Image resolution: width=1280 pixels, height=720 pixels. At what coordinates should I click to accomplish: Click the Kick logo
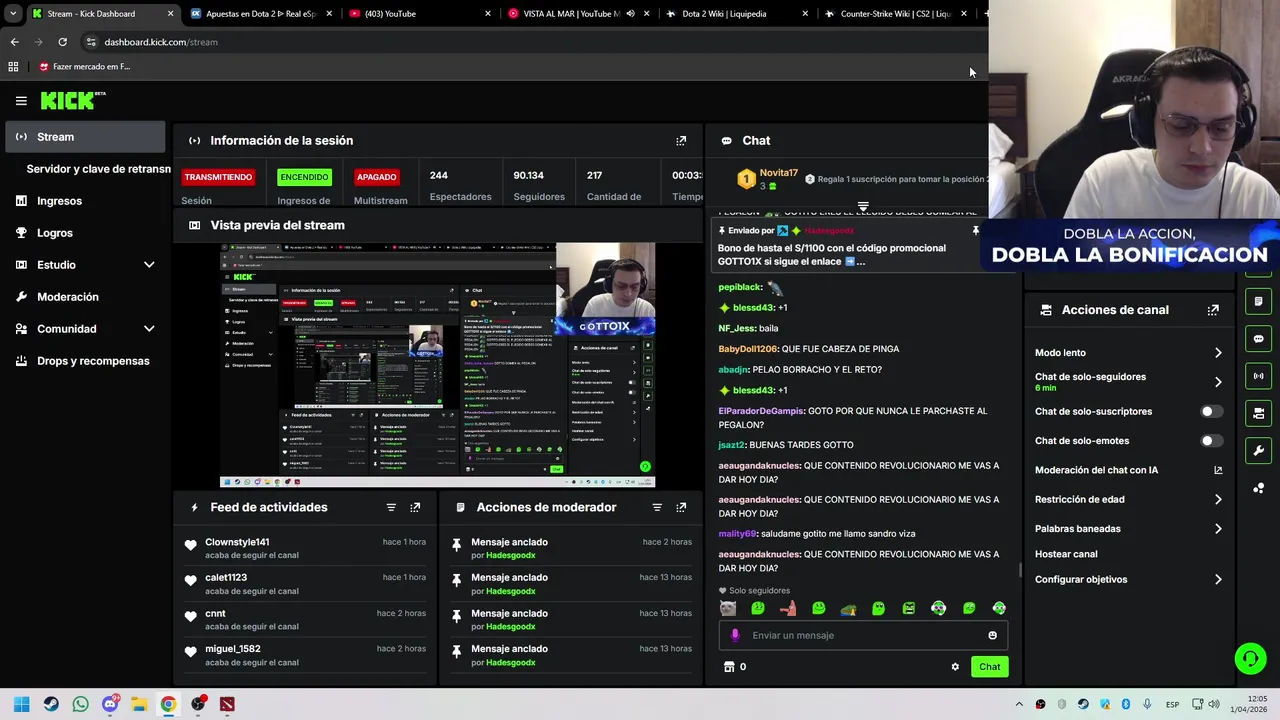point(72,100)
